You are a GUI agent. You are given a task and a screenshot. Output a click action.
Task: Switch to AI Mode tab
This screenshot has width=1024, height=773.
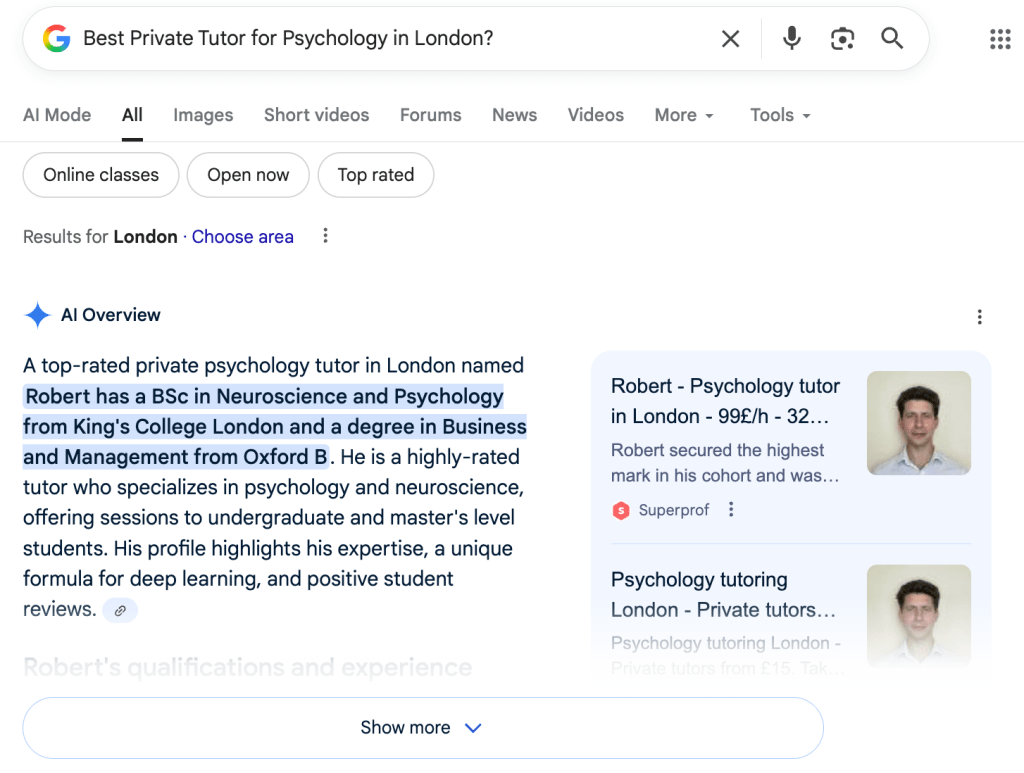[x=57, y=115]
